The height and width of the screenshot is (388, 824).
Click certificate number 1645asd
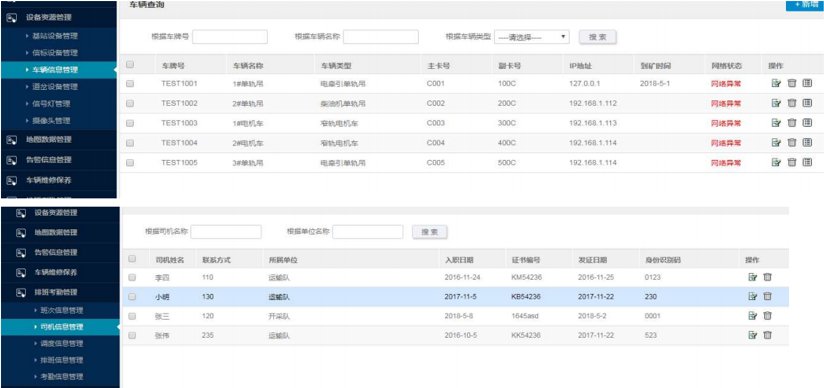coord(526,316)
